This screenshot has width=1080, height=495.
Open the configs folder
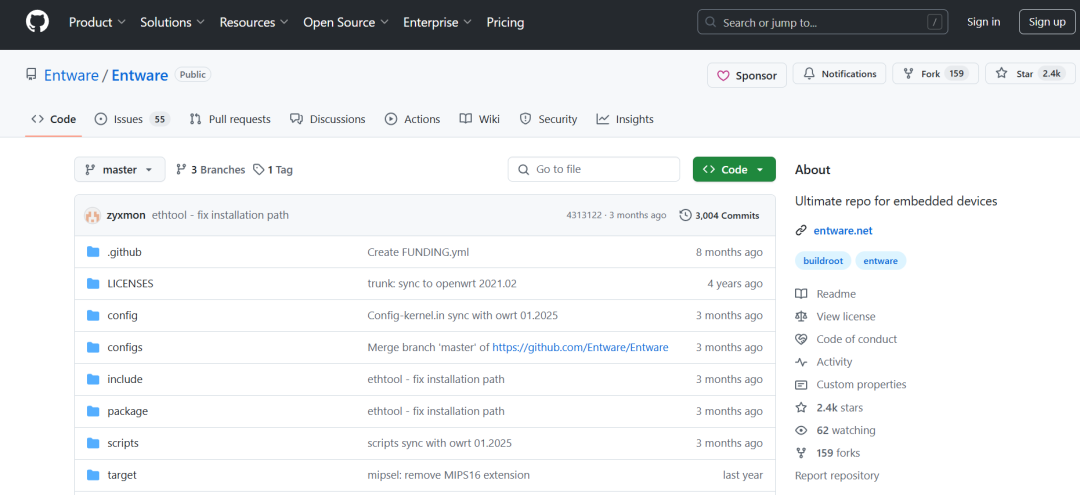[125, 347]
